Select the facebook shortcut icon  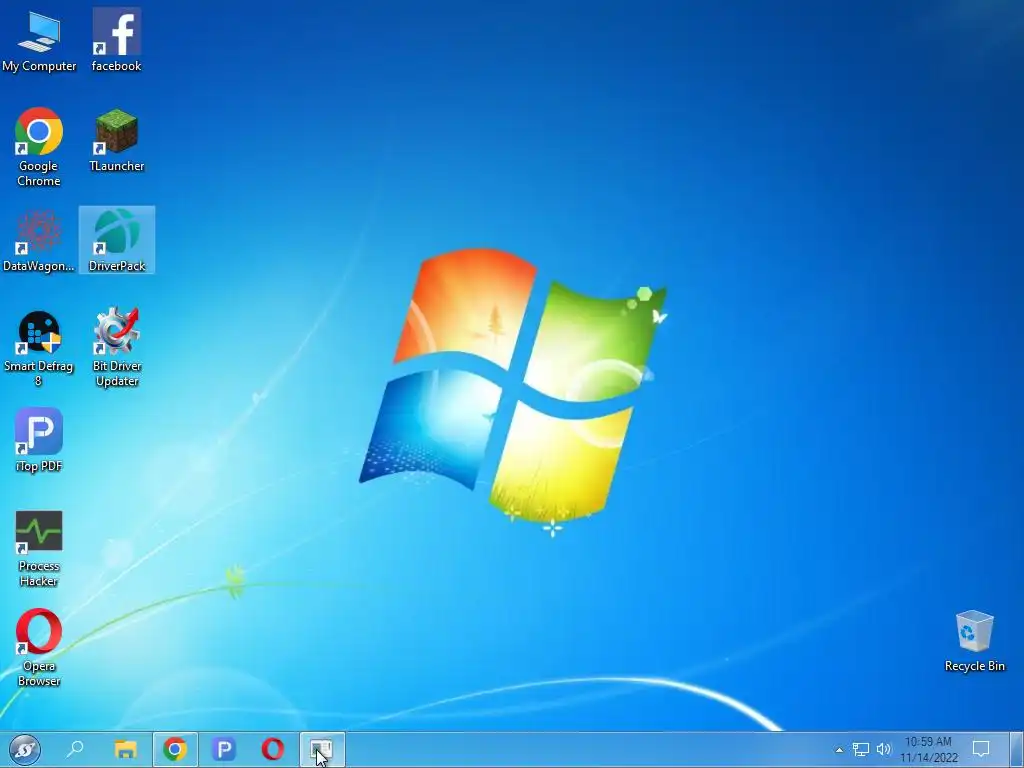pos(116,39)
